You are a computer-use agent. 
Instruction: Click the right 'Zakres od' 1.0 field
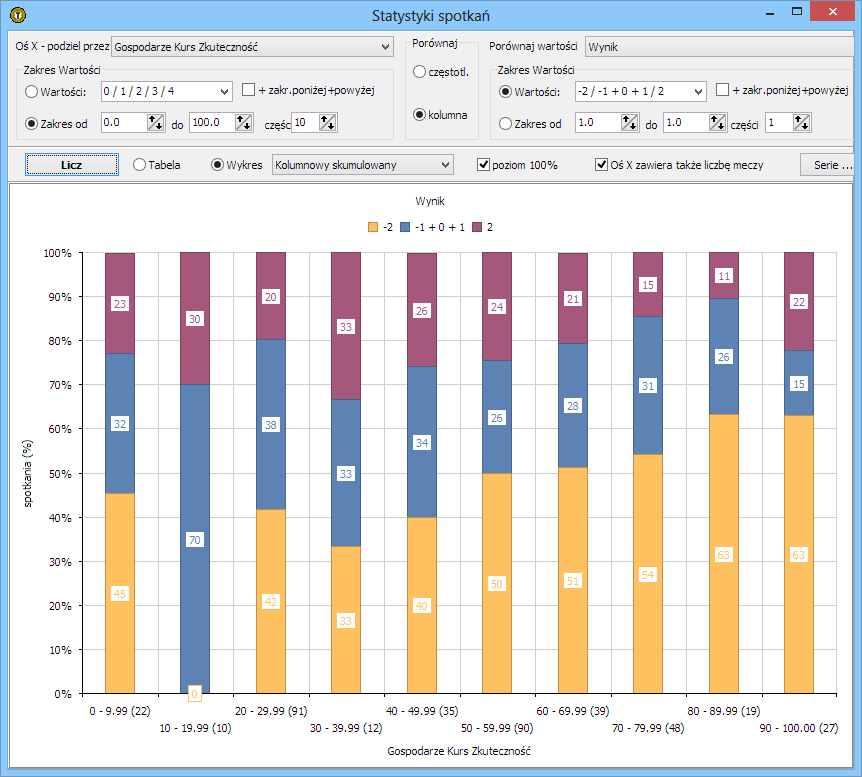[x=599, y=123]
